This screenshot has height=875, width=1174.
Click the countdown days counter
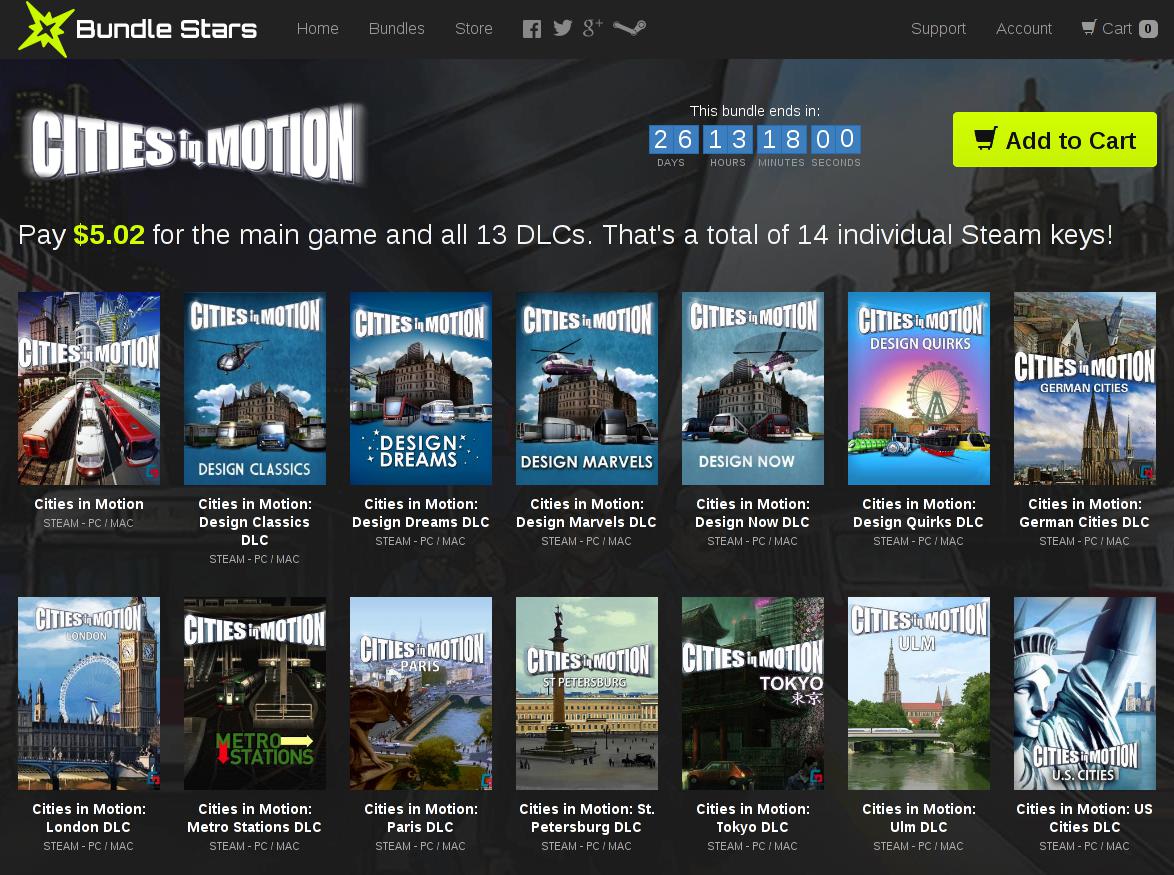point(673,139)
